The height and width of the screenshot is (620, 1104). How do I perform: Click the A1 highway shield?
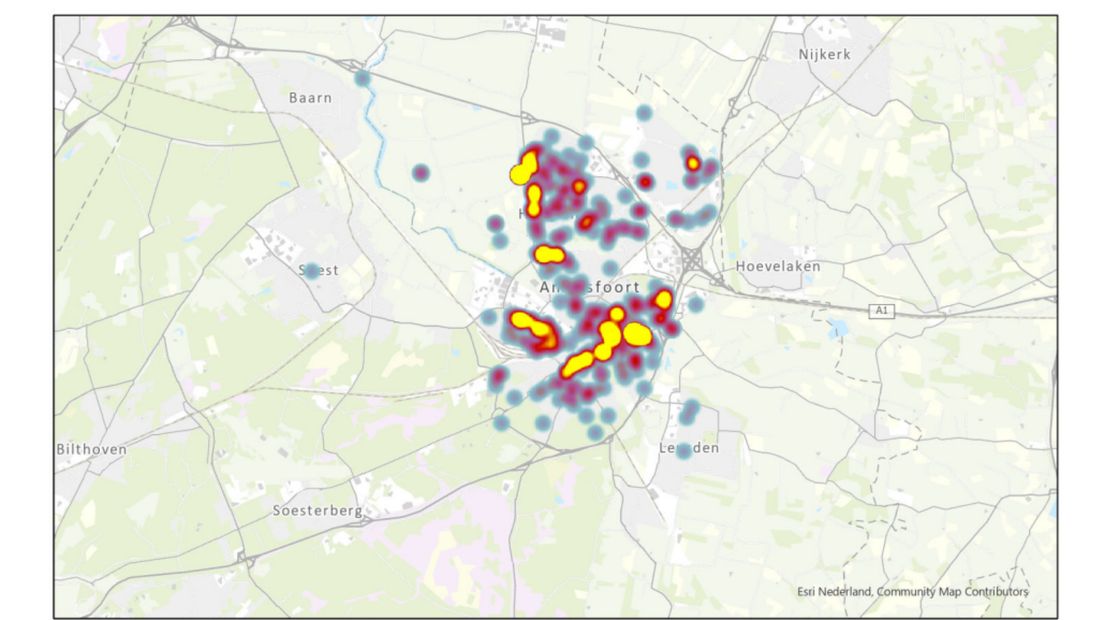click(x=882, y=310)
